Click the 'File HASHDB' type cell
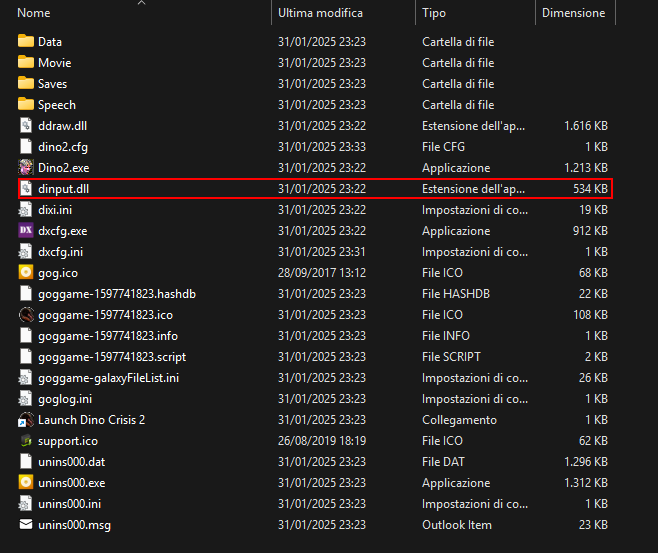Viewport: 658px width, 553px height. [x=456, y=294]
